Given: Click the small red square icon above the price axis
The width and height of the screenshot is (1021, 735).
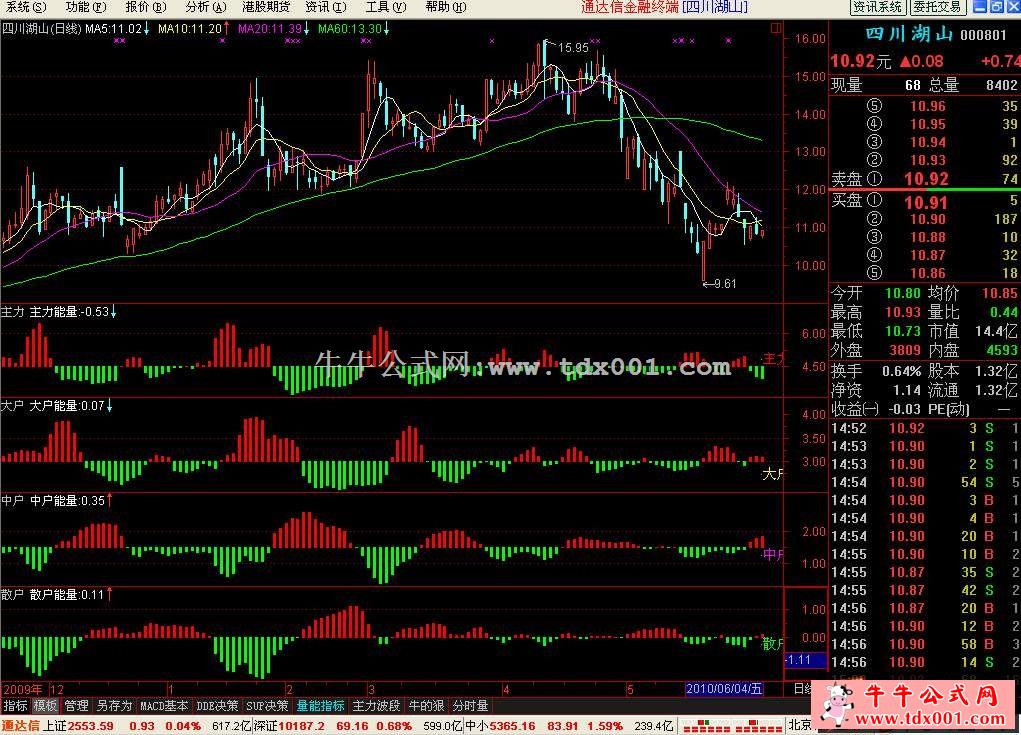Looking at the screenshot, I should pos(775,28).
